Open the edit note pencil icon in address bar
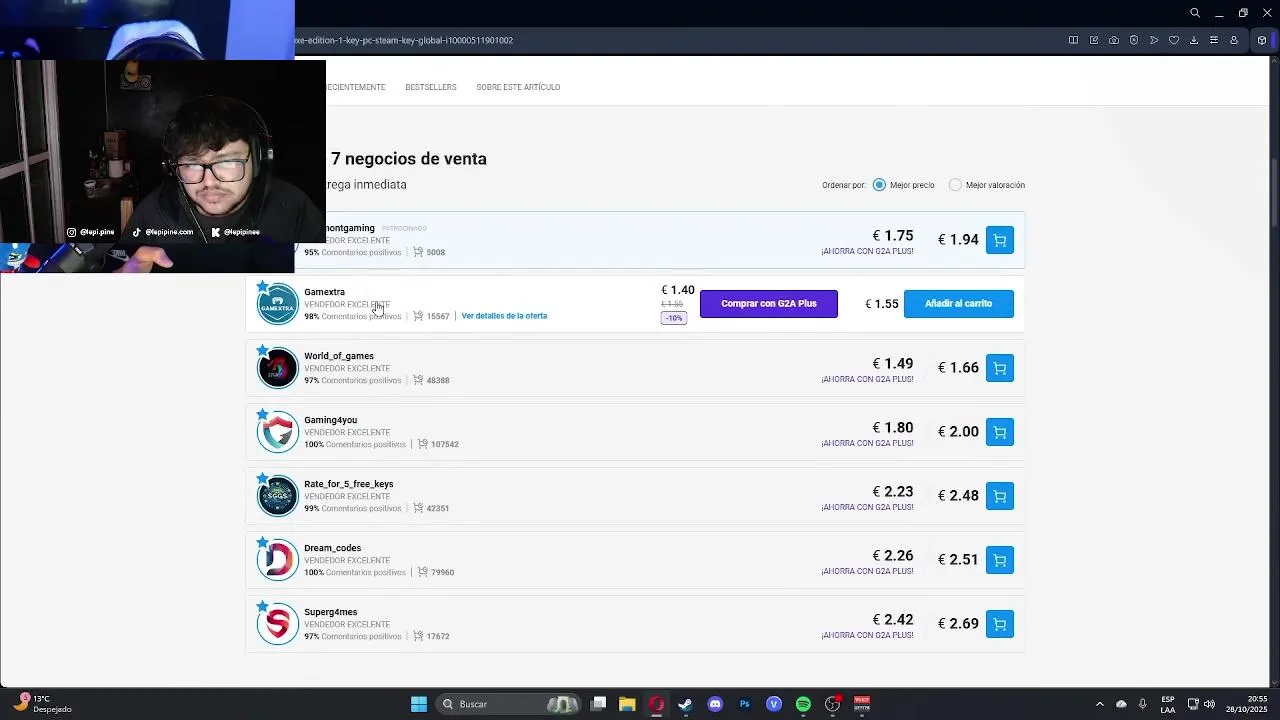The image size is (1280, 720). point(1094,40)
